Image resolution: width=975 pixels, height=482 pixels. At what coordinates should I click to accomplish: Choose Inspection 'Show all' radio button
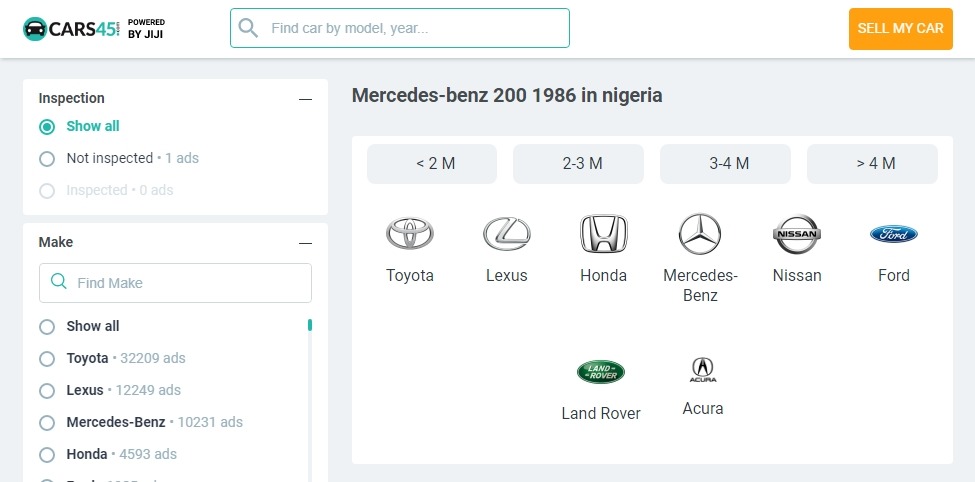[47, 127]
